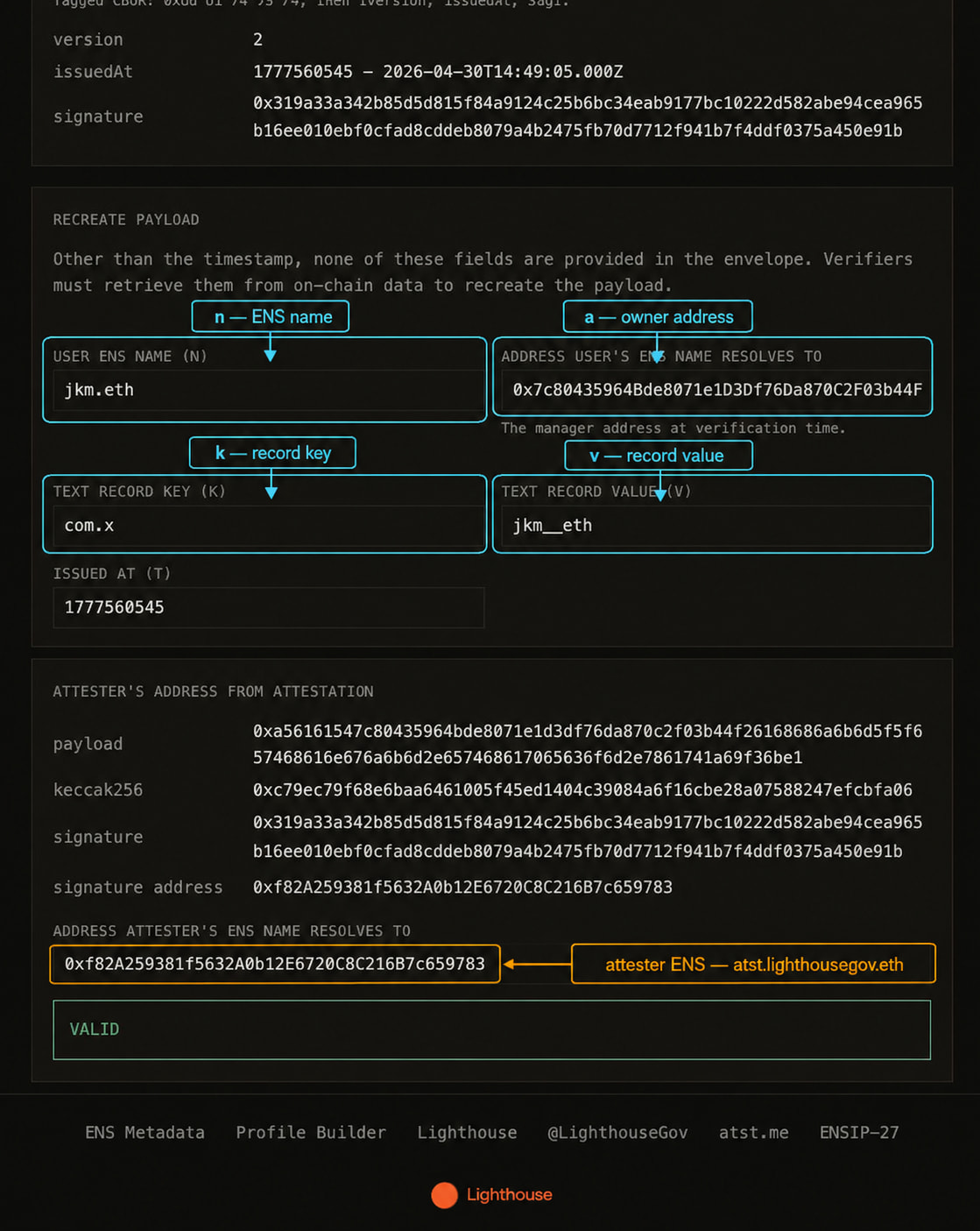Click the attester ENS atst.lighthousegov.eth label
This screenshot has width=980, height=1231.
tap(753, 964)
